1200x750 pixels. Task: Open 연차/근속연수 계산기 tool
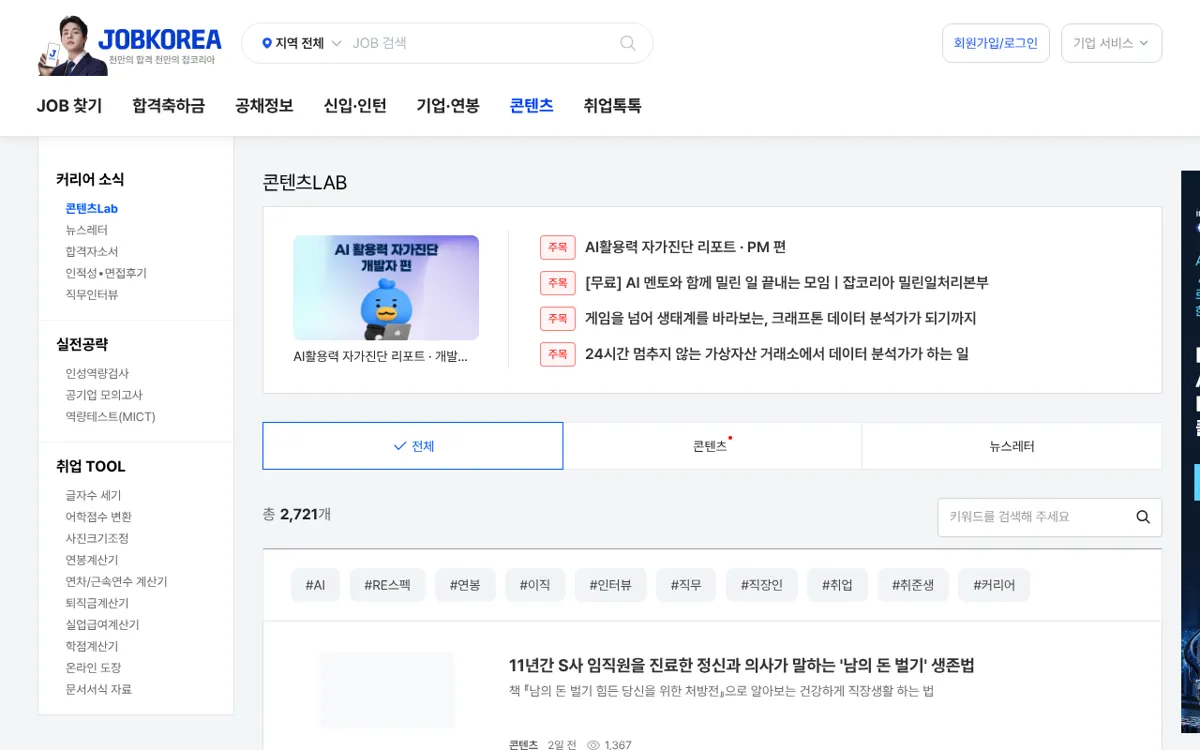click(116, 581)
